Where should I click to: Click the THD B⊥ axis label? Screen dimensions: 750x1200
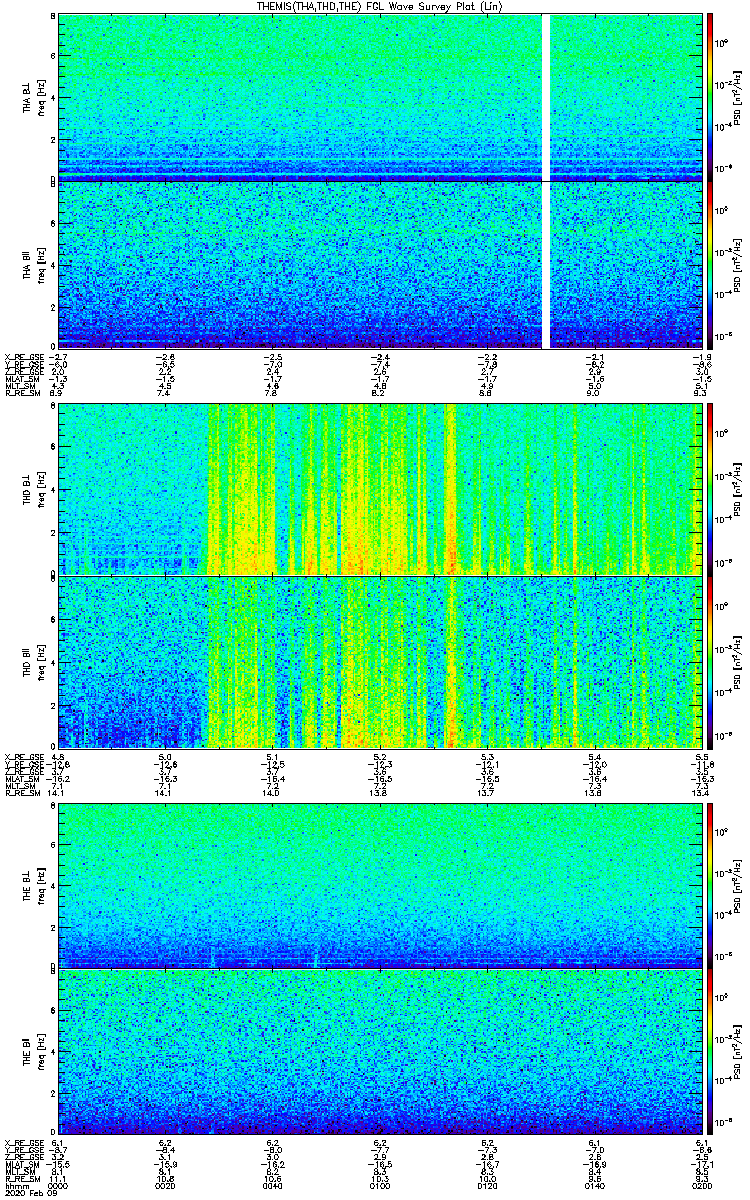[x=26, y=489]
